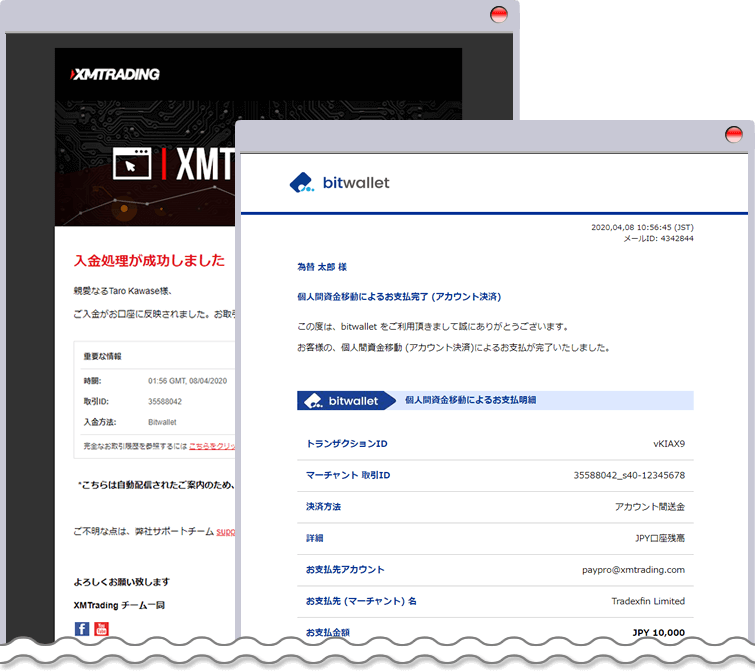Select the transaction ID value vKIAX9
755x671 pixels.
pyautogui.click(x=669, y=444)
